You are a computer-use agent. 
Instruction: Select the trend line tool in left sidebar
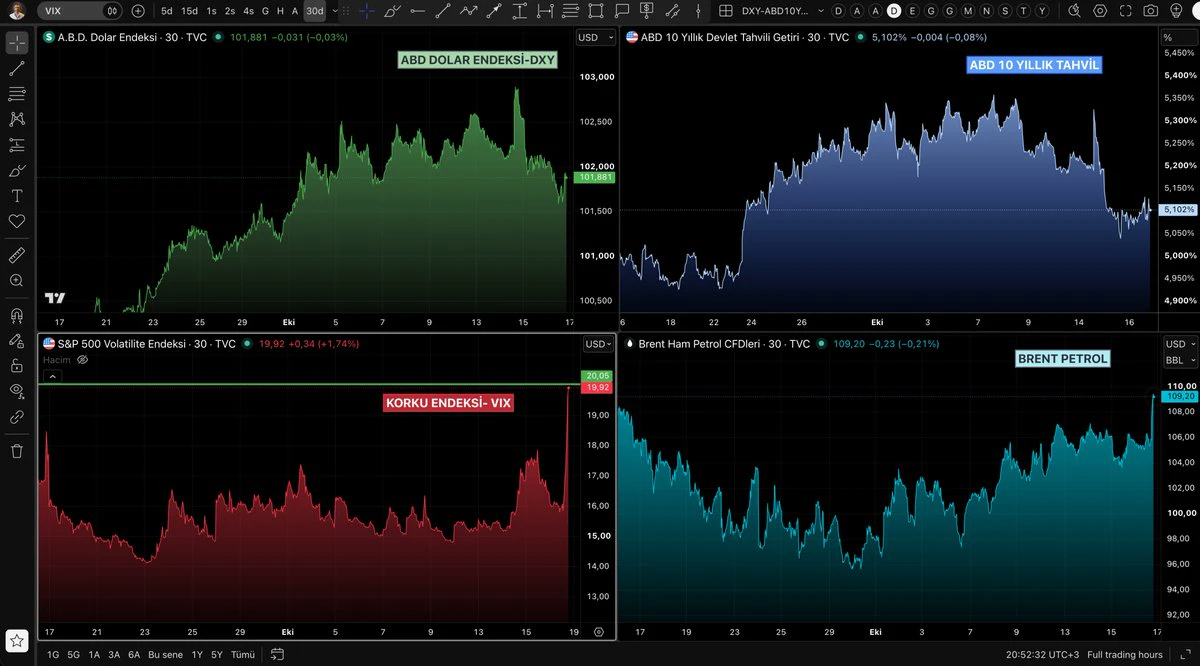pos(17,69)
